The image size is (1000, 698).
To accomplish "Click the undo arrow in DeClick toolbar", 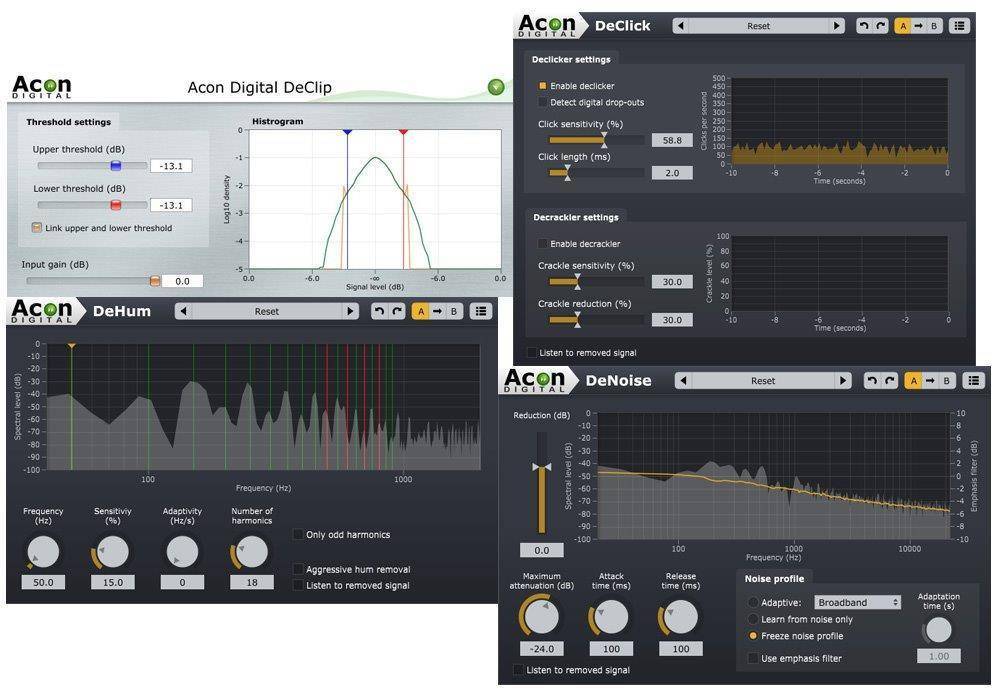I will [x=864, y=26].
